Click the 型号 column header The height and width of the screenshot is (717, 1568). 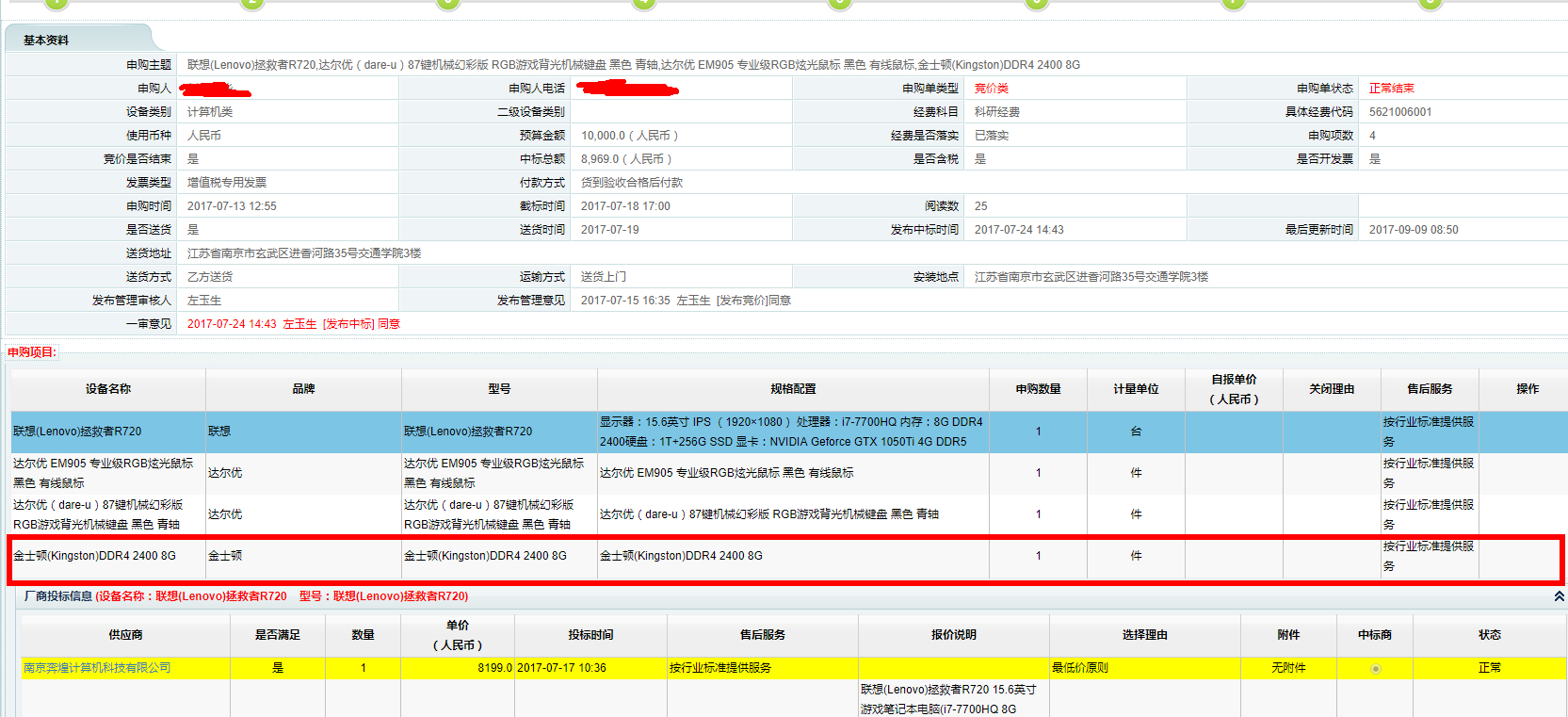pyautogui.click(x=499, y=389)
